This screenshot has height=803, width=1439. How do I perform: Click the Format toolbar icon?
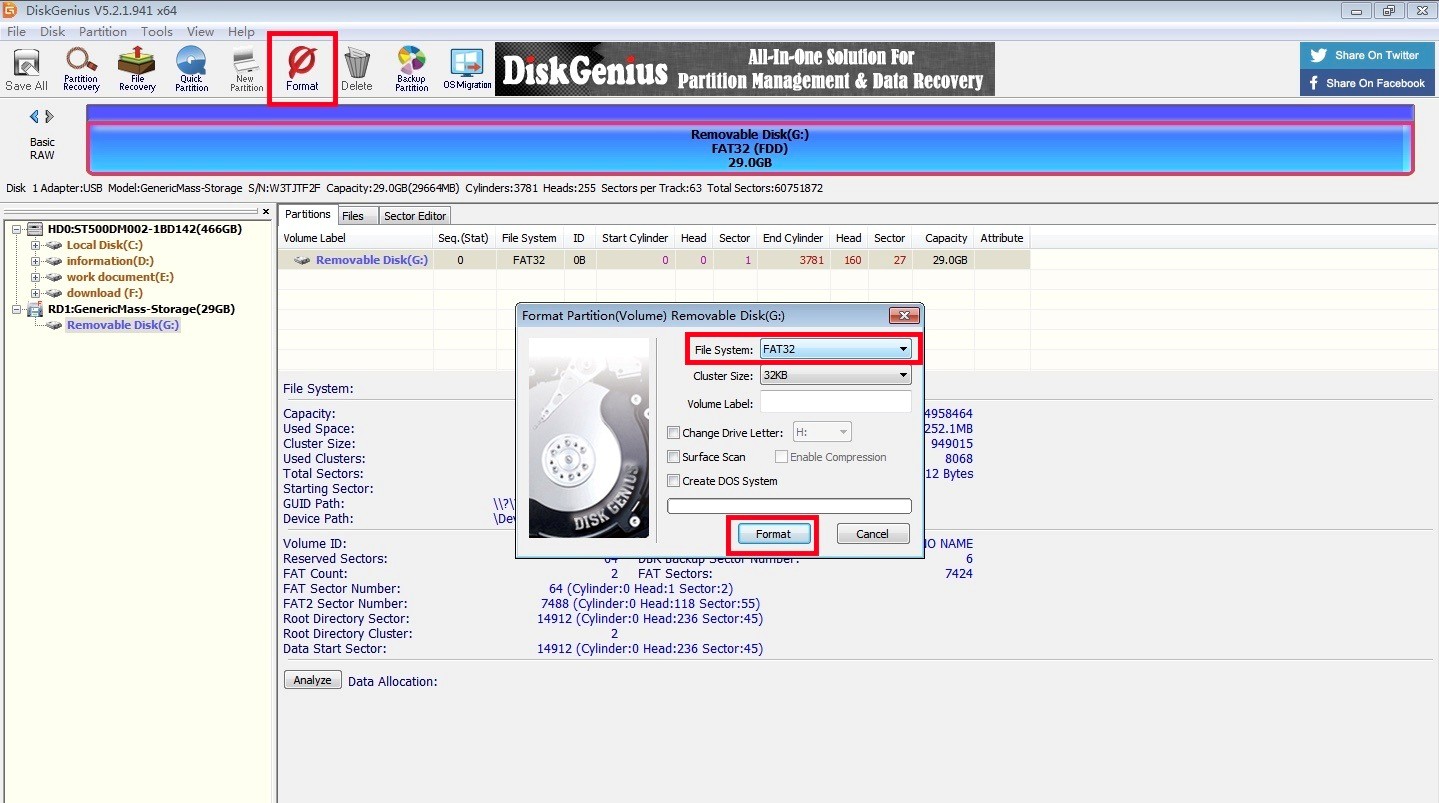(302, 69)
